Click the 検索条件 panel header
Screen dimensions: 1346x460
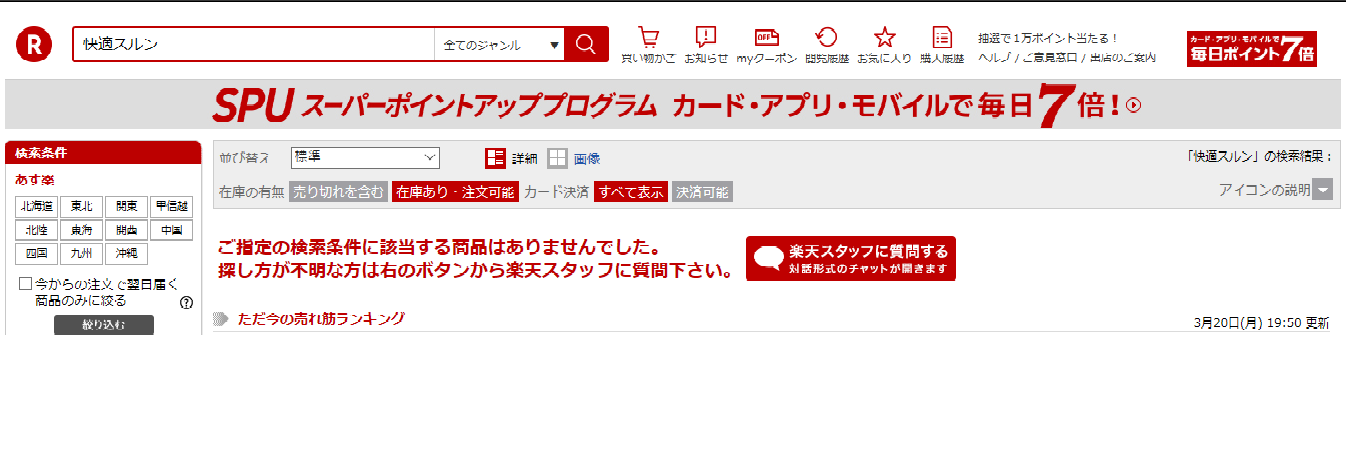(104, 153)
